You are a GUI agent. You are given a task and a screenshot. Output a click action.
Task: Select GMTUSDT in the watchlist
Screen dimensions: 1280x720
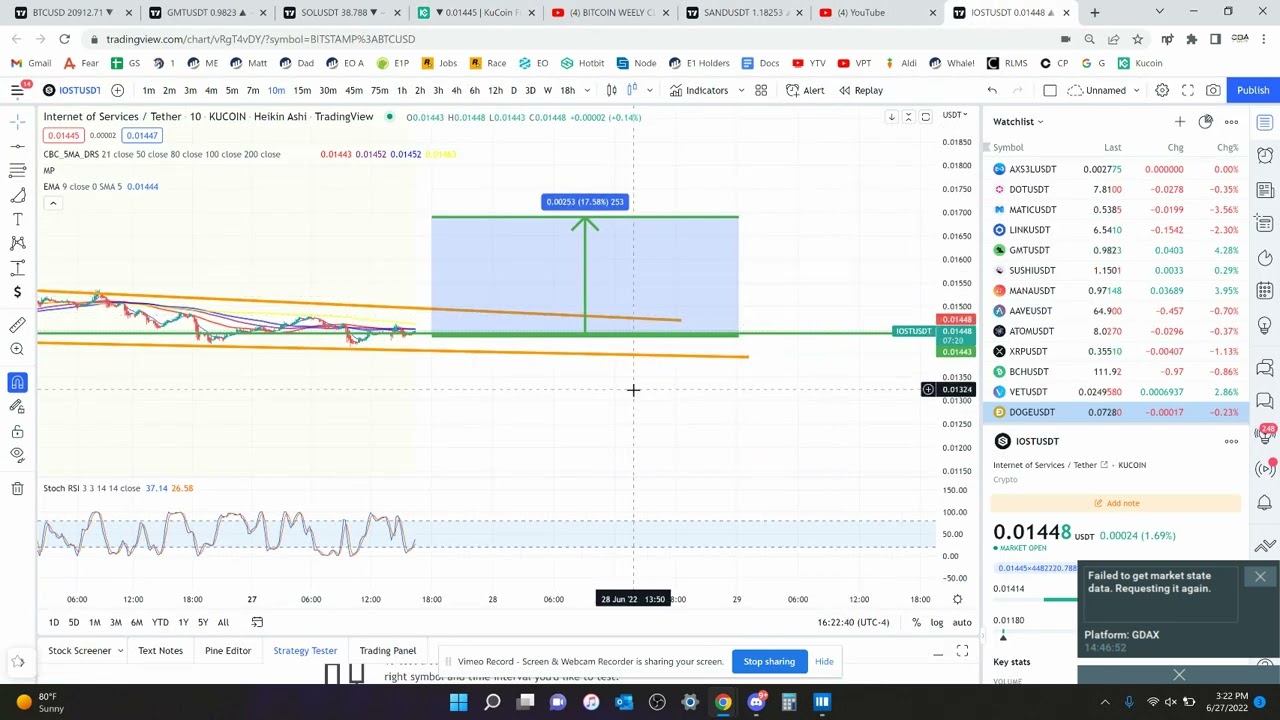[1116, 250]
